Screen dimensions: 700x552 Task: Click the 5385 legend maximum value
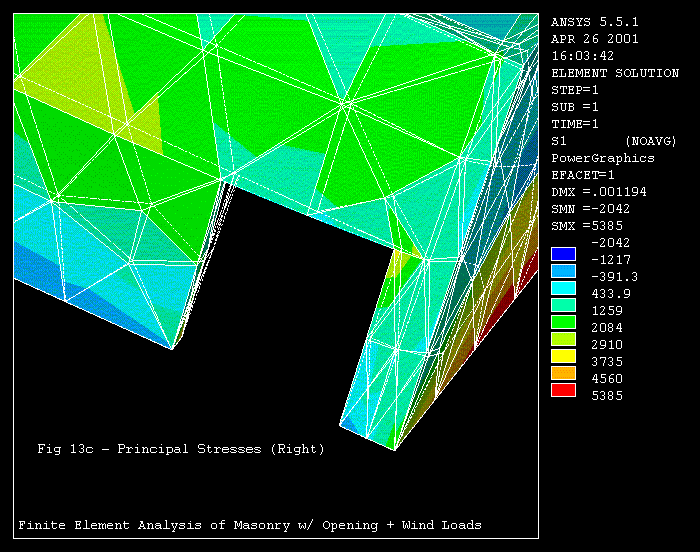point(606,396)
